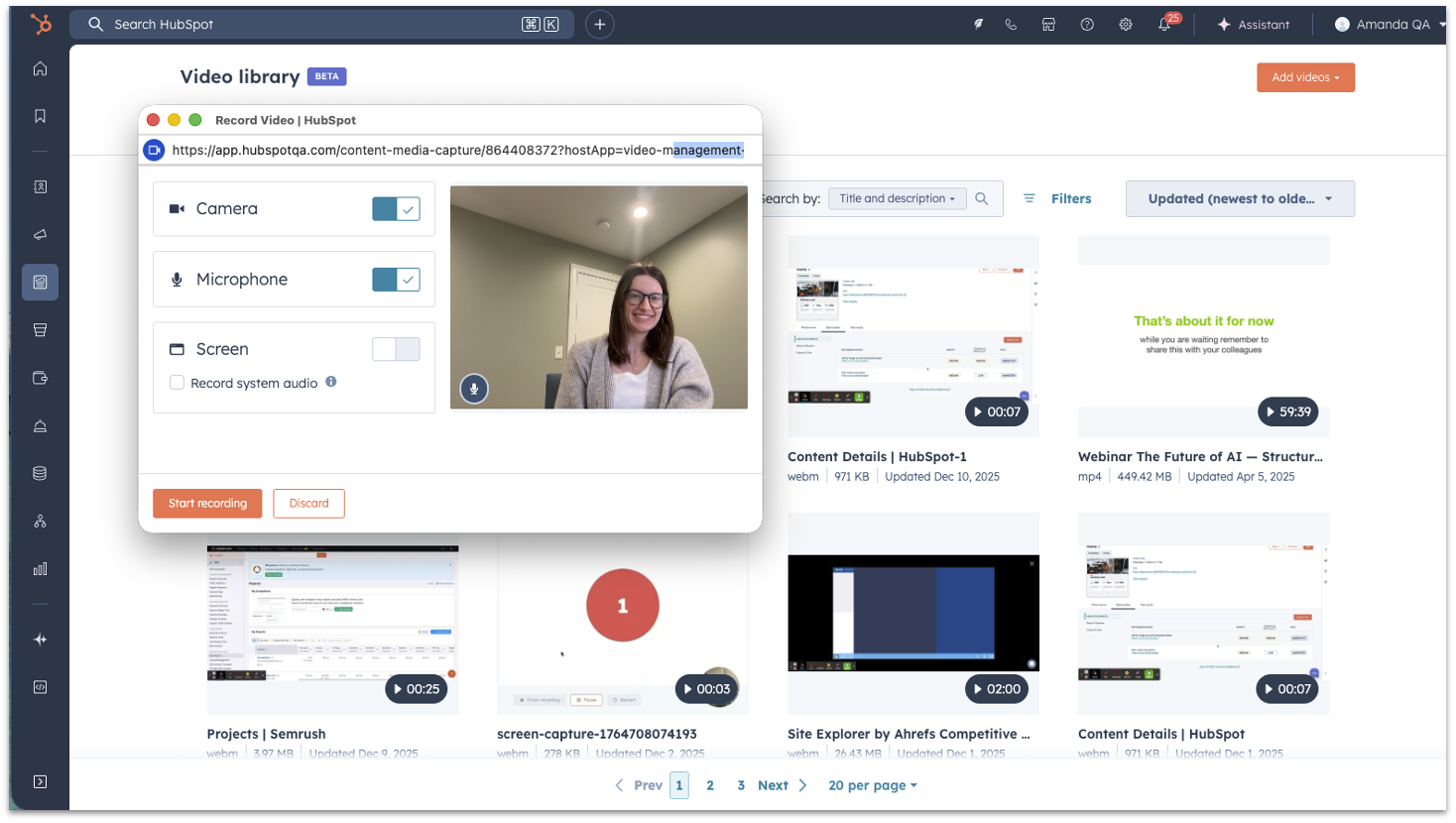
Task: Play the 00:25 Projects | Semrush video
Action: (x=417, y=689)
